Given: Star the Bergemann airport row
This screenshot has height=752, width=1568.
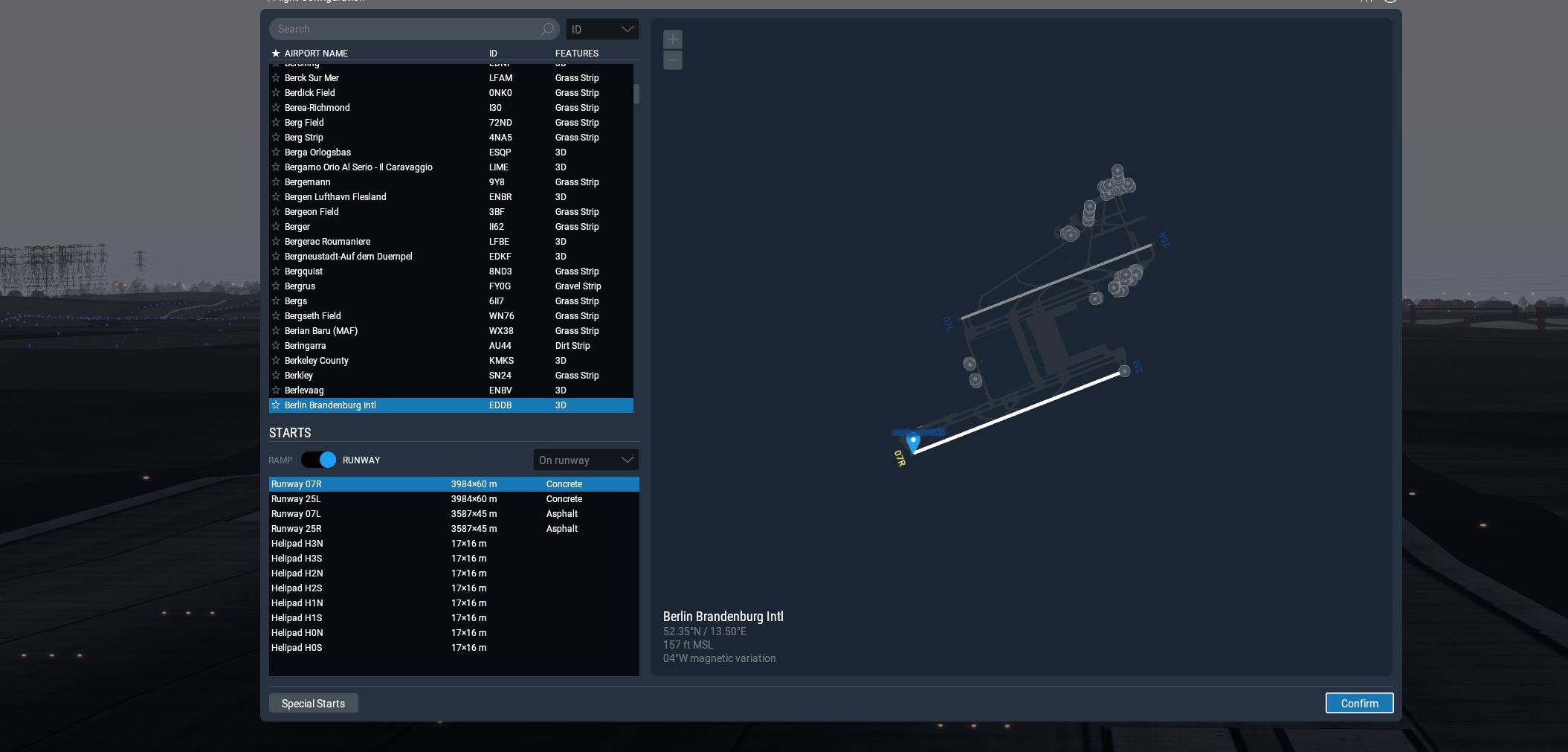Looking at the screenshot, I should pos(276,181).
